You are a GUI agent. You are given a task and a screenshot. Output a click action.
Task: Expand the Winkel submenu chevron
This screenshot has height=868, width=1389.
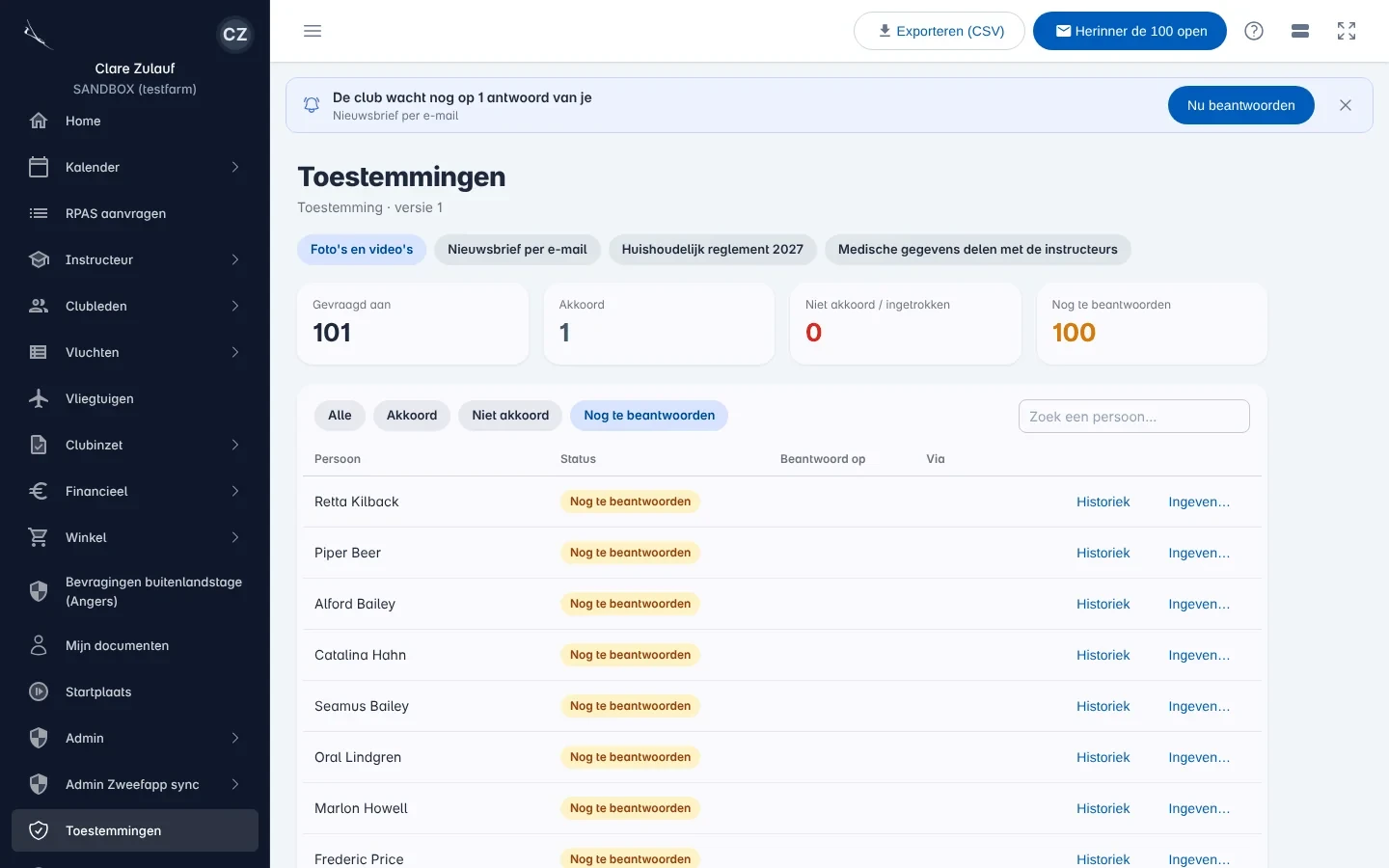pos(235,537)
